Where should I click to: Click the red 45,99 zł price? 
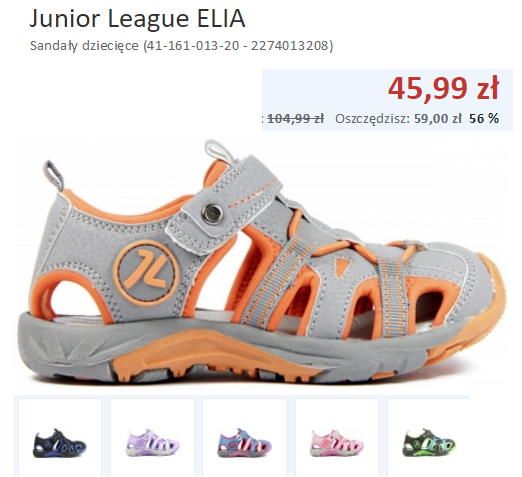point(443,89)
